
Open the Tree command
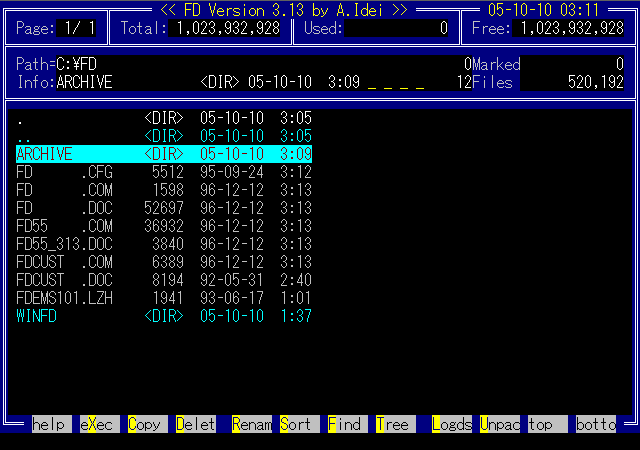396,424
